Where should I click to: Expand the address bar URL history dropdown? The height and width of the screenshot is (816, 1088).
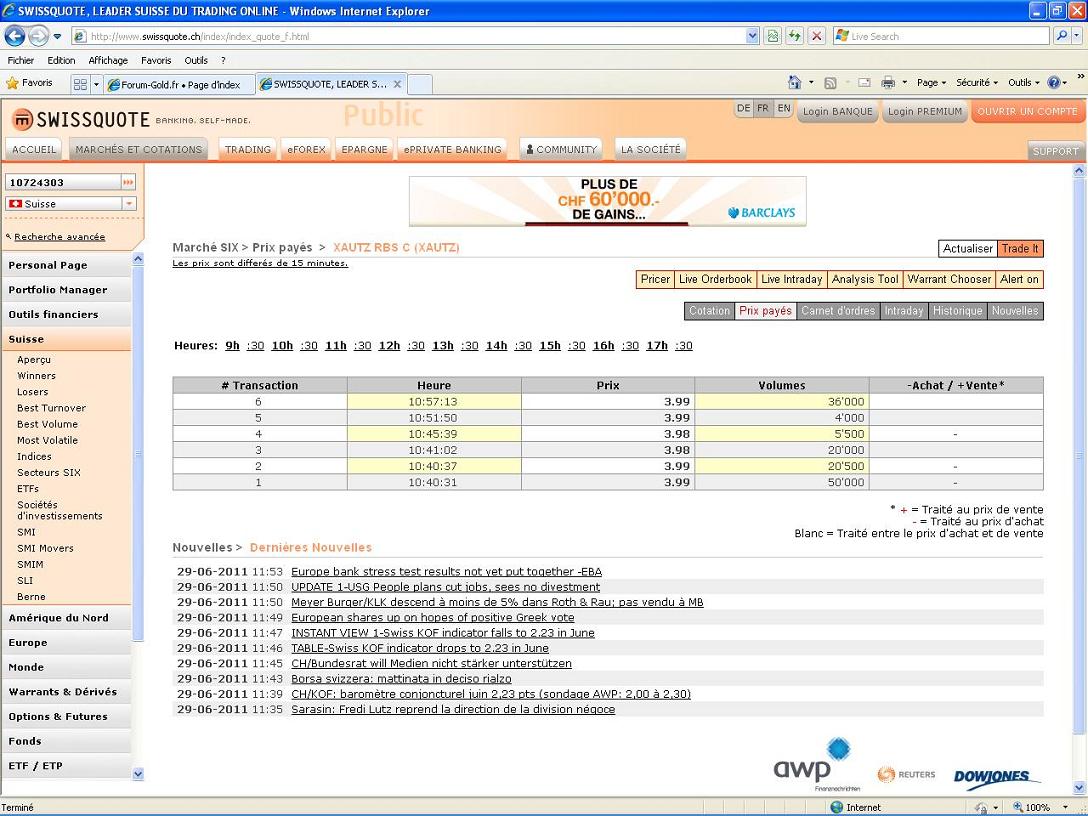[x=752, y=36]
